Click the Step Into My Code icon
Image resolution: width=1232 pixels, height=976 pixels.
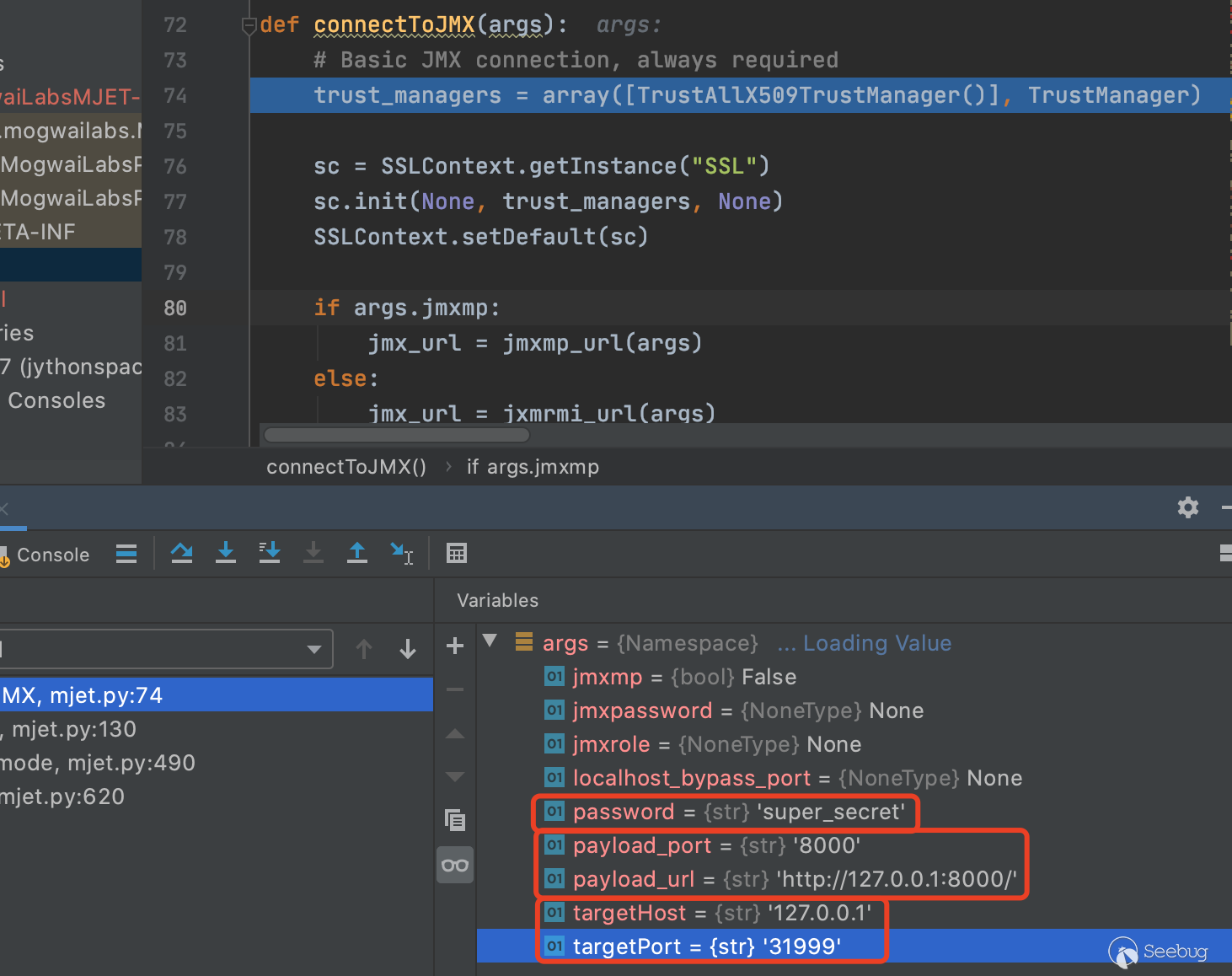pos(270,553)
